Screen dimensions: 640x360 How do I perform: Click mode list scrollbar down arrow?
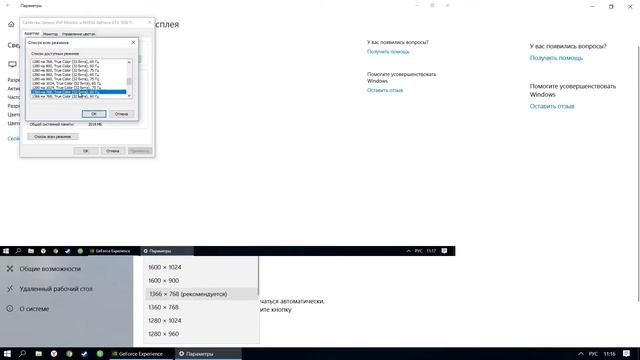129,96
